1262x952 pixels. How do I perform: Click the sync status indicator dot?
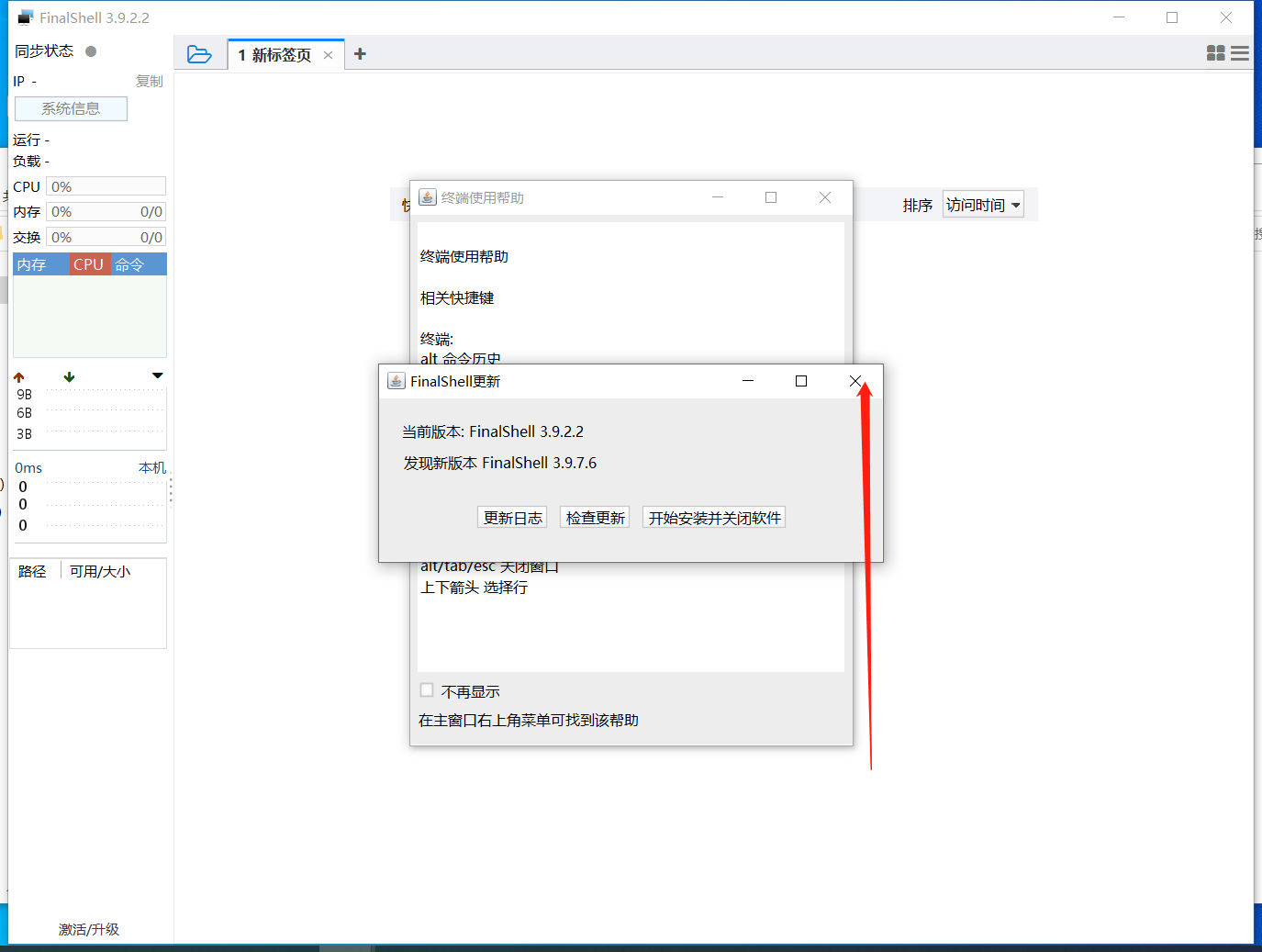click(89, 51)
